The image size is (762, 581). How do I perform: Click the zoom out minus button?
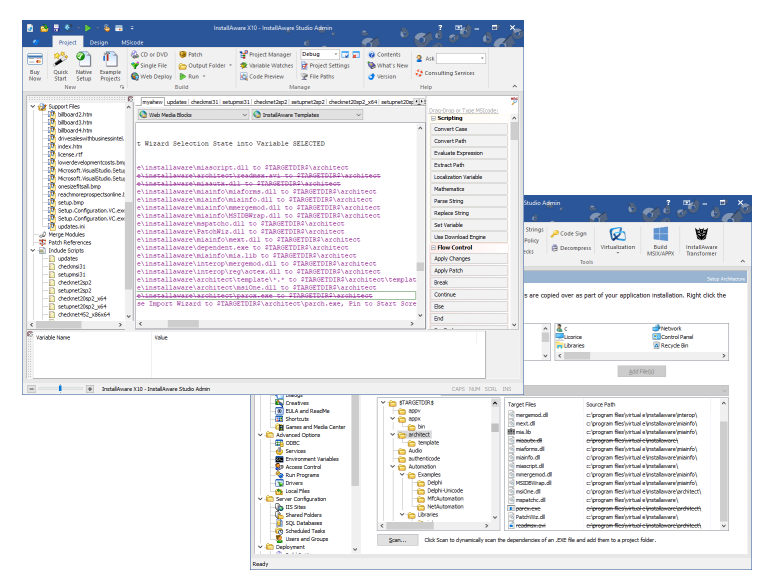click(32, 389)
